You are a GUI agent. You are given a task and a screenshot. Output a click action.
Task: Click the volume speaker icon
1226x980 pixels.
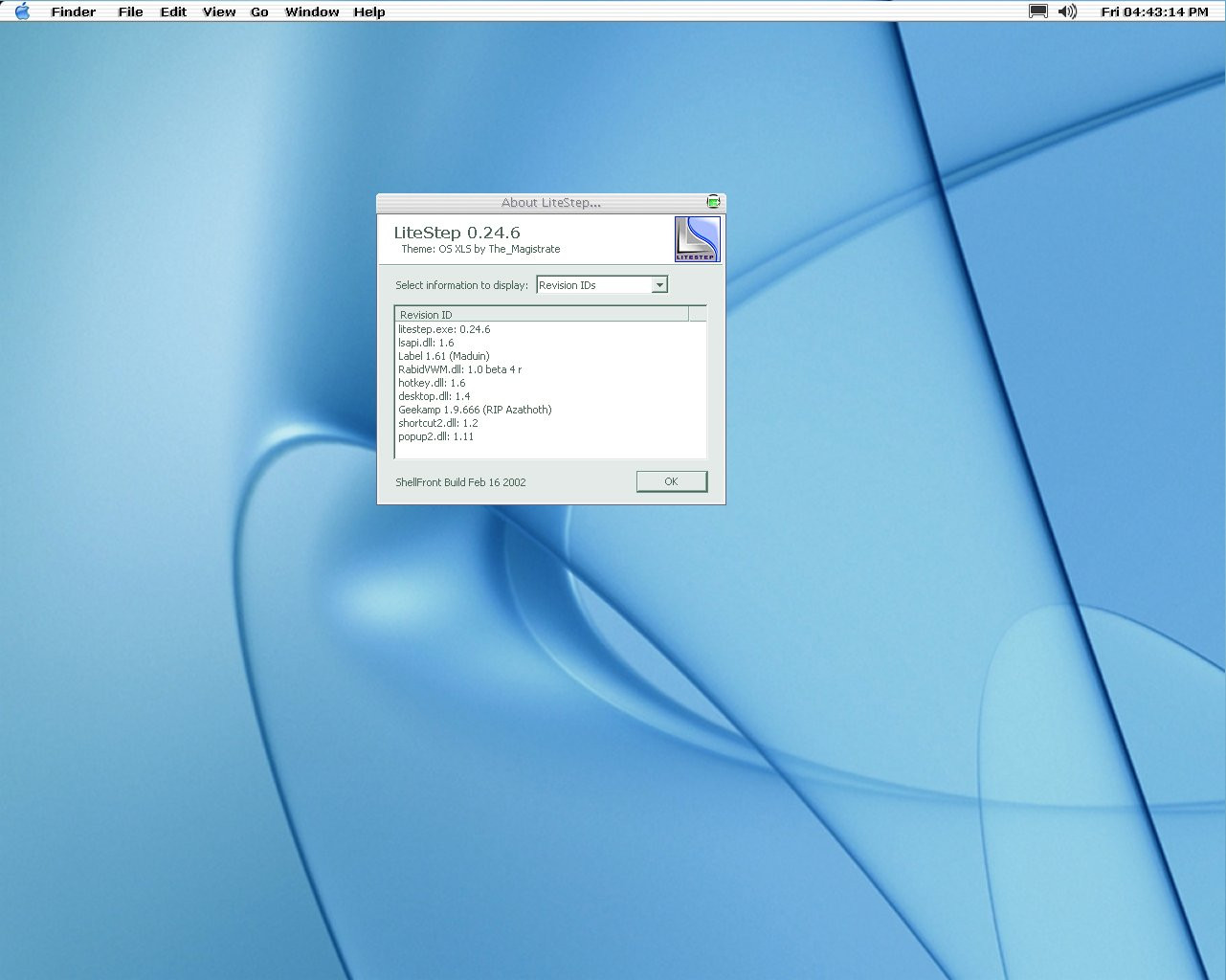coord(1068,11)
